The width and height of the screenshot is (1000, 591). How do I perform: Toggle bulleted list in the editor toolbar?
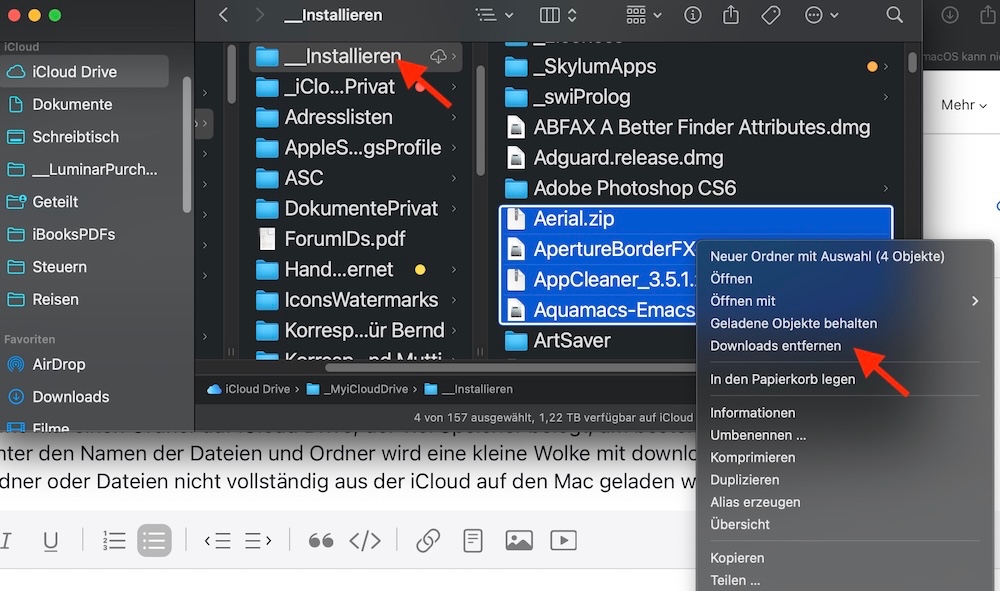154,541
